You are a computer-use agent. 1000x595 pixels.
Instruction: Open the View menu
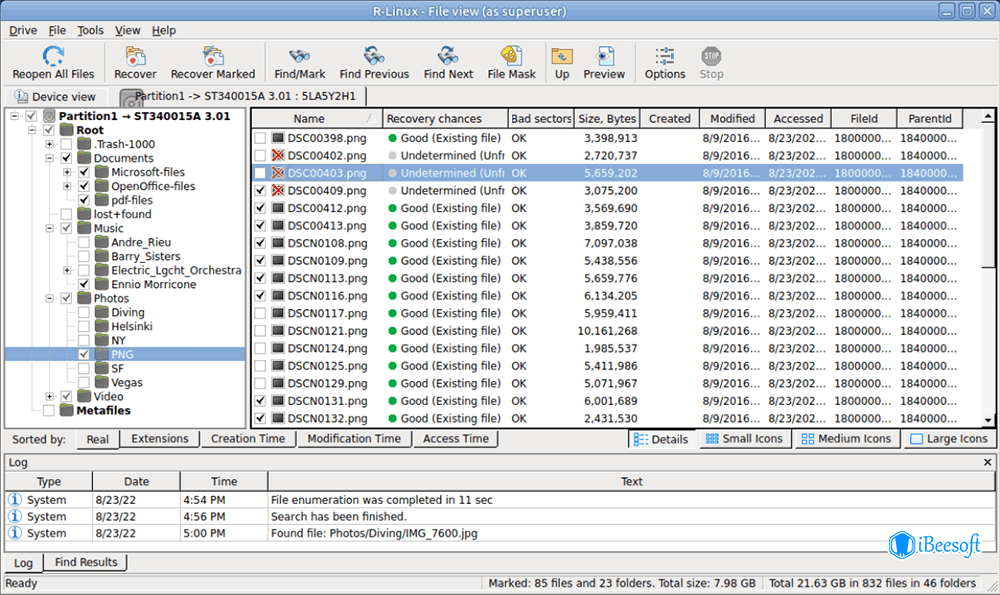pyautogui.click(x=128, y=30)
